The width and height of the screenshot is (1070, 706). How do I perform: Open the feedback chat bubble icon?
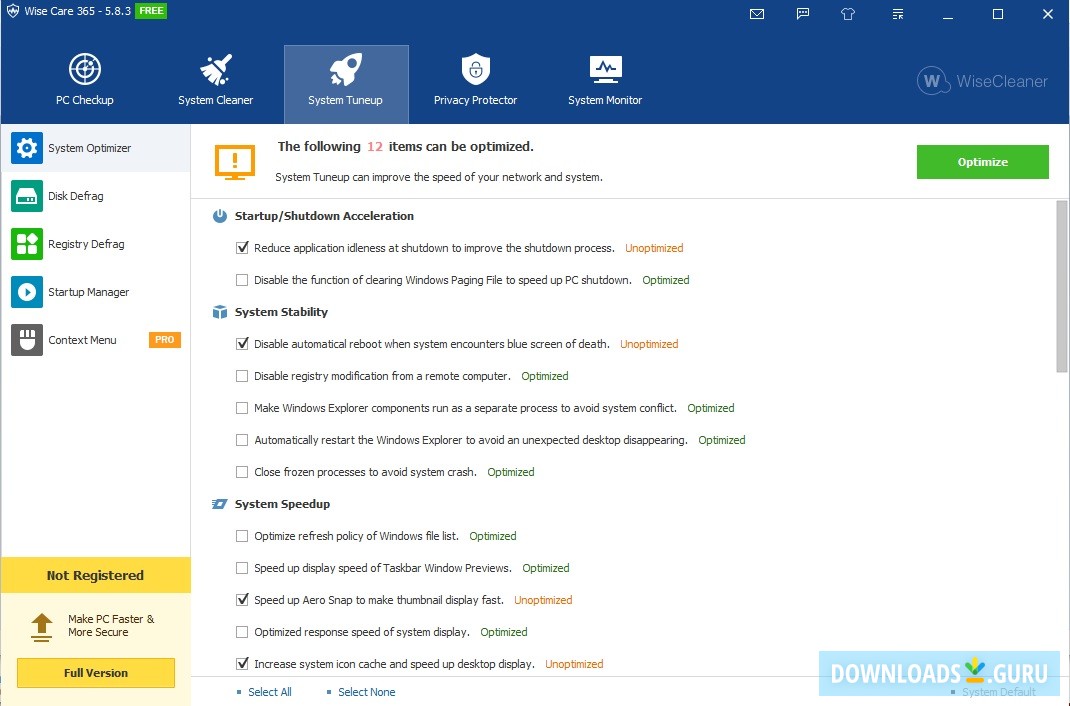pyautogui.click(x=803, y=14)
